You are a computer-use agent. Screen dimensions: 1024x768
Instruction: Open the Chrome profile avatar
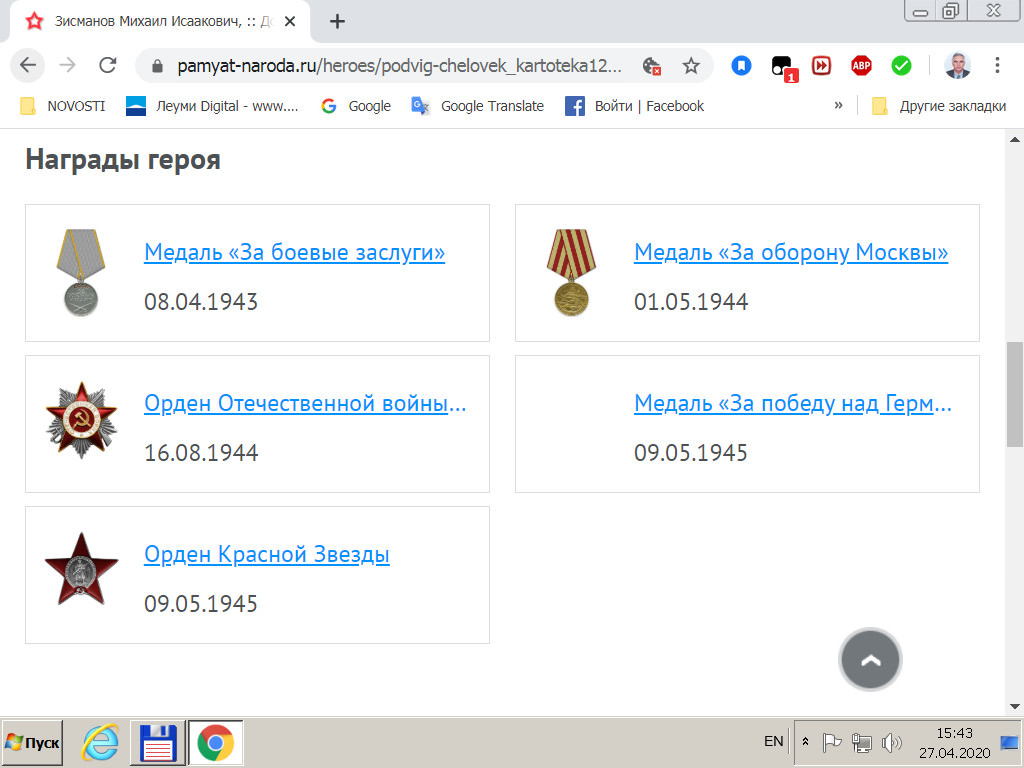click(957, 66)
